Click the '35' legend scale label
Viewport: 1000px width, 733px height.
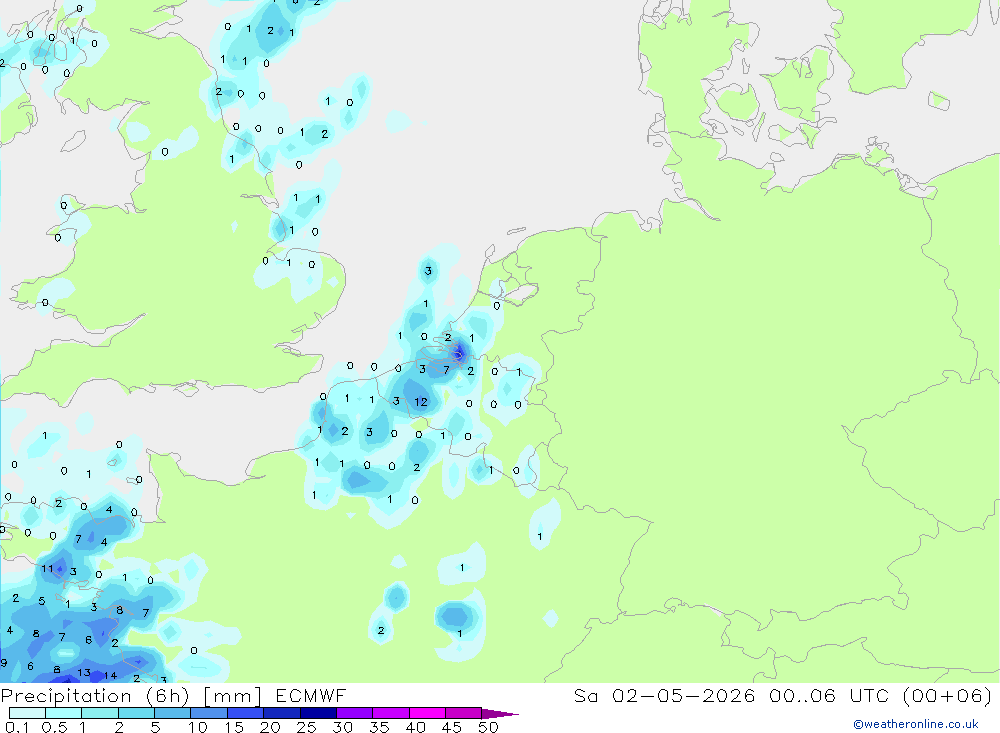(x=379, y=727)
